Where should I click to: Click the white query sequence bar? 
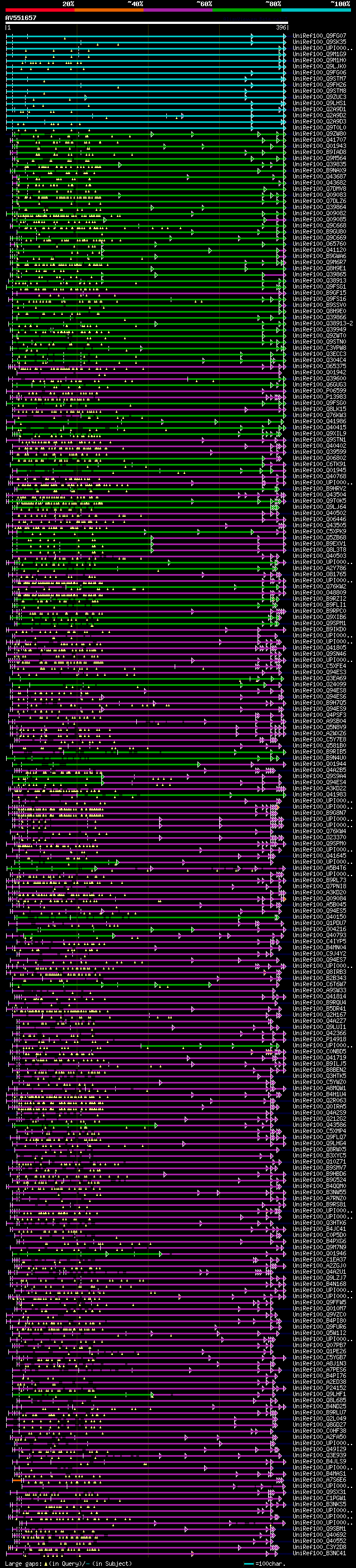click(x=147, y=22)
